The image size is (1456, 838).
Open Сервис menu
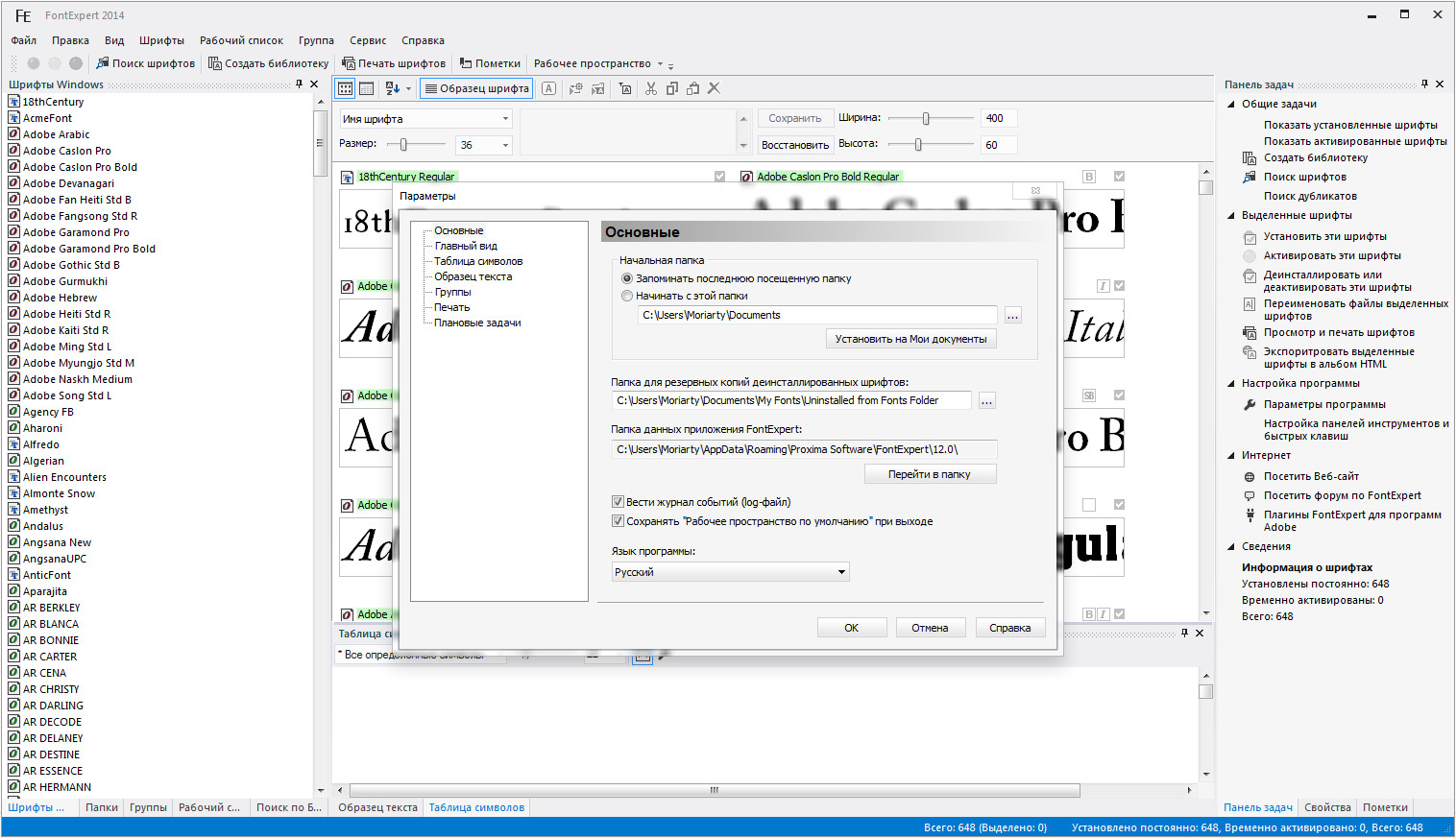tap(368, 40)
